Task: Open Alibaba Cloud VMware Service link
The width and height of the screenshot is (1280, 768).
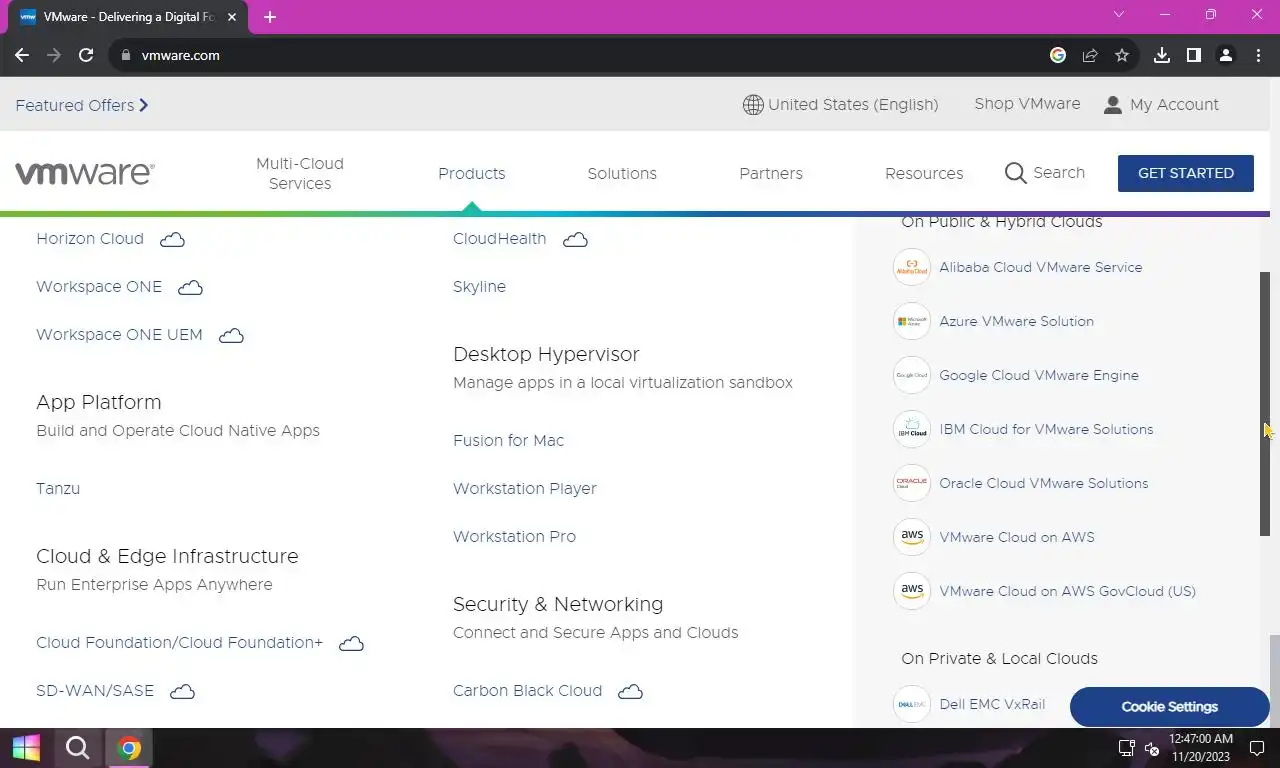Action: click(1040, 267)
